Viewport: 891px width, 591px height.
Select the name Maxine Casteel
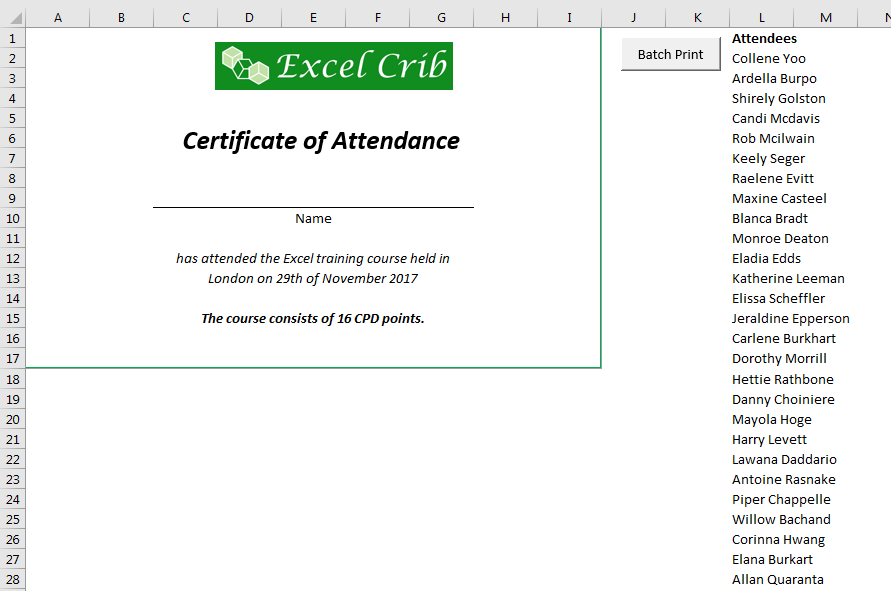coord(778,198)
